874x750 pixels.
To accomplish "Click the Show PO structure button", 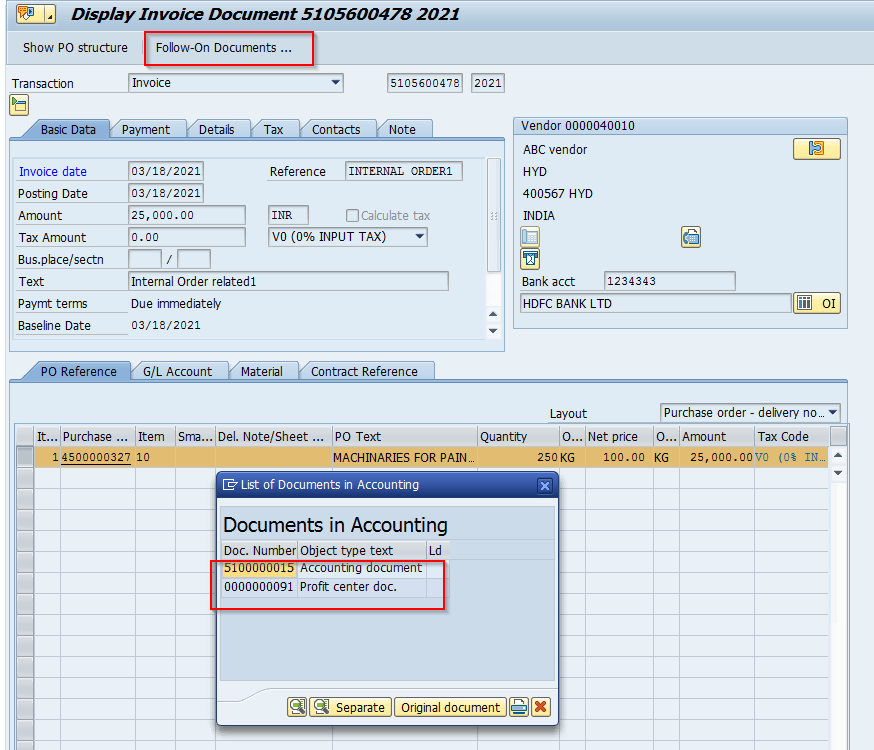I will (x=76, y=48).
